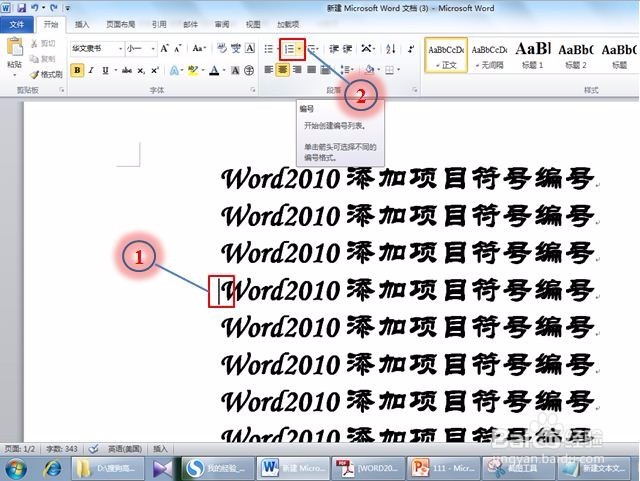Apply the 标题 2 (Heading 2) style
This screenshot has height=481, width=640.
576,56
